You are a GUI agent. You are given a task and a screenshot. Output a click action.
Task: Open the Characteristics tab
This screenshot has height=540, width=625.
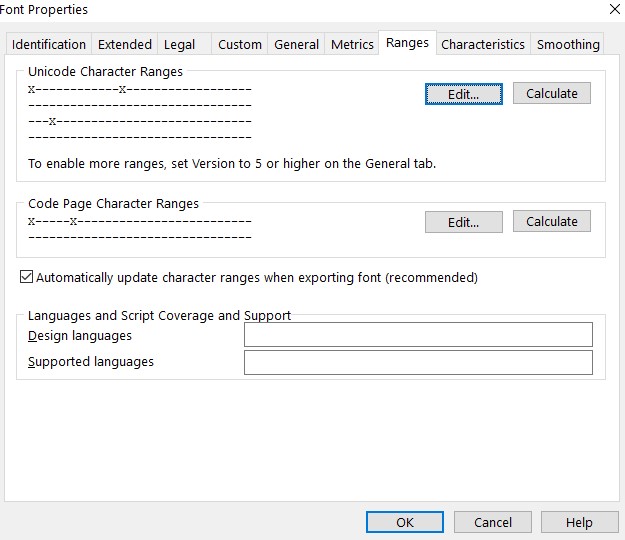pos(483,44)
